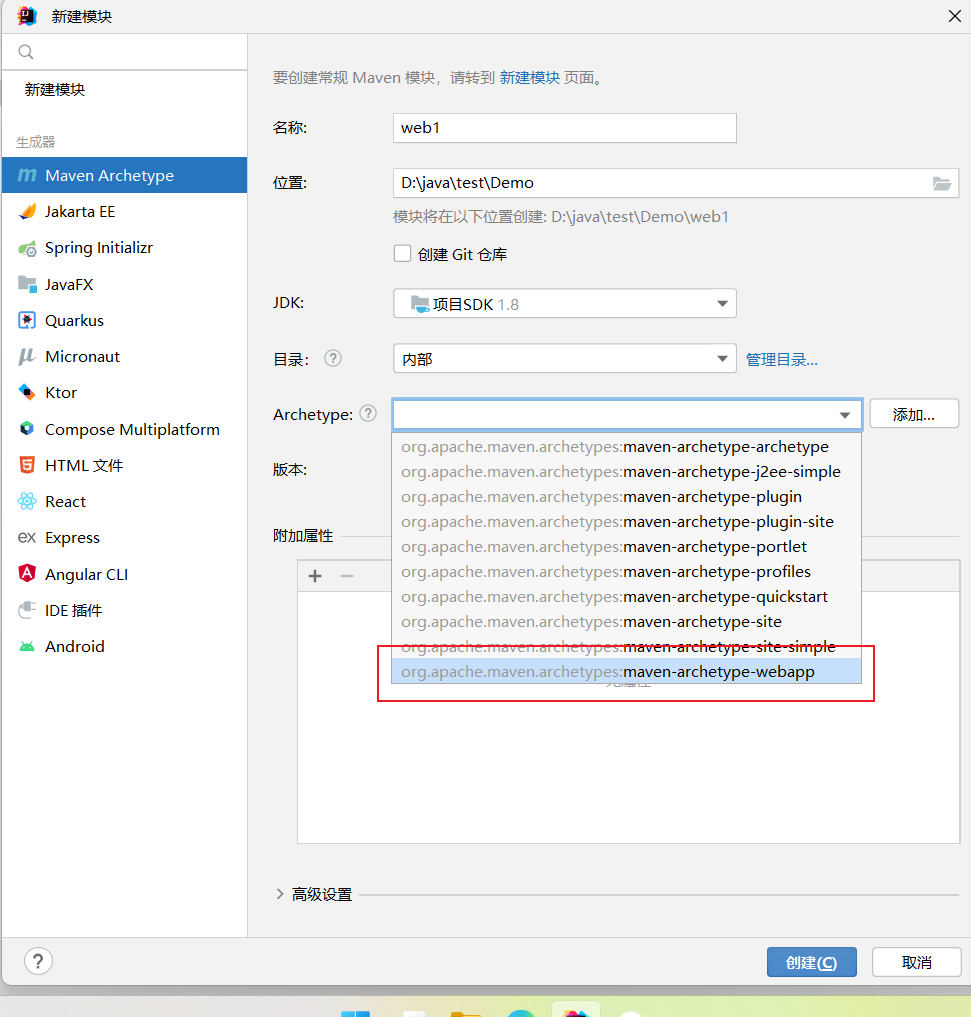971x1017 pixels.
Task: Click the name field containing web1
Action: 564,128
